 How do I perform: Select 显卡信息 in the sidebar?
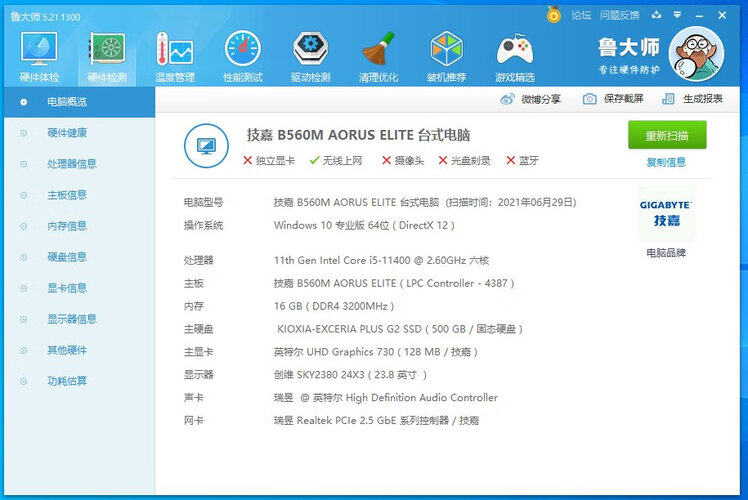(79, 288)
